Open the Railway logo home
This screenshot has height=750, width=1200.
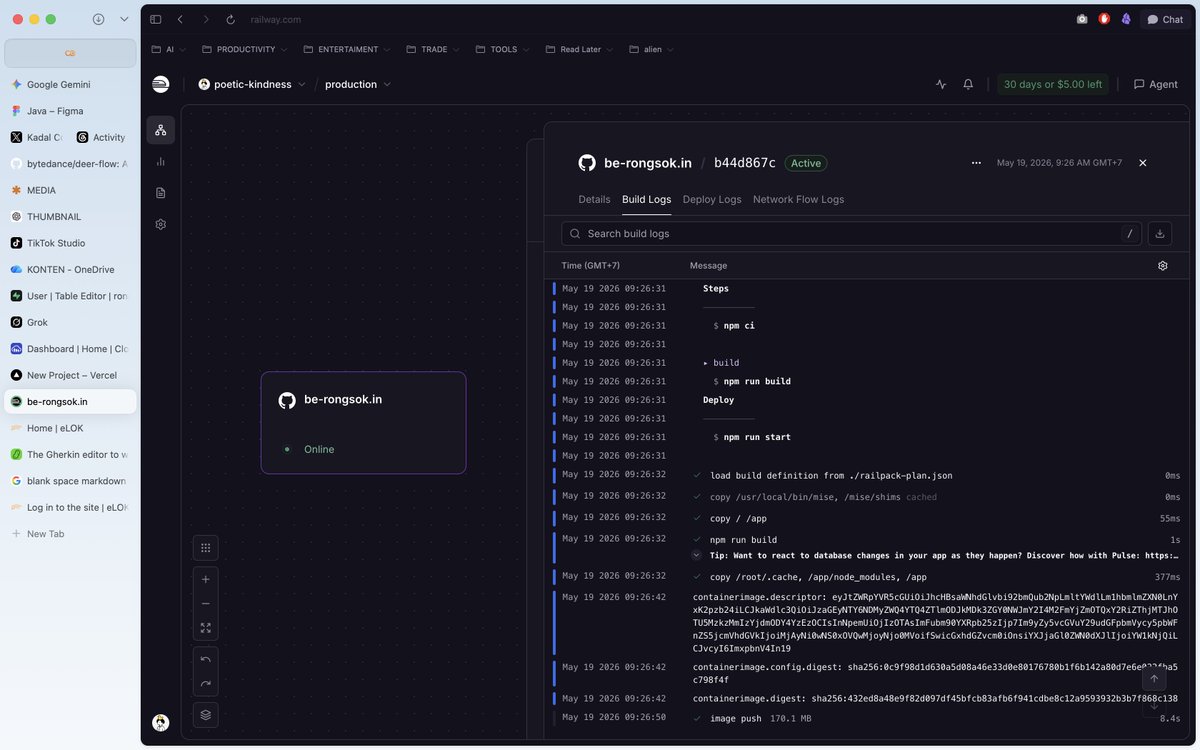click(160, 85)
